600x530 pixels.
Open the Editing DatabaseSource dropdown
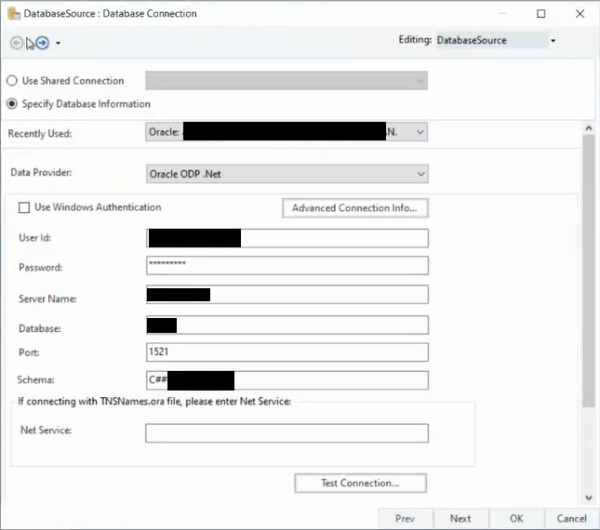pos(552,41)
